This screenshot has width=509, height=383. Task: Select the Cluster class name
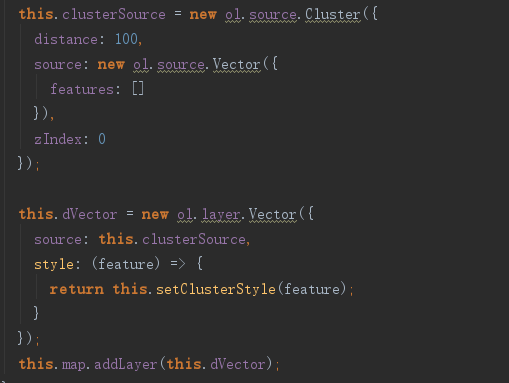pos(333,14)
